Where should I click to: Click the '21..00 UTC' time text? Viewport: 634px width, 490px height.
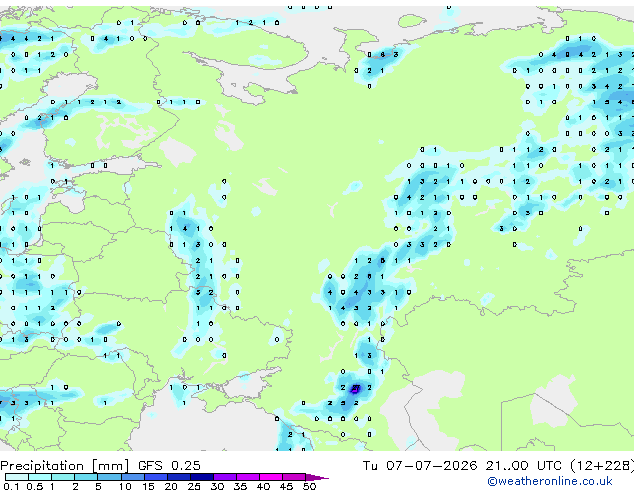click(x=524, y=466)
